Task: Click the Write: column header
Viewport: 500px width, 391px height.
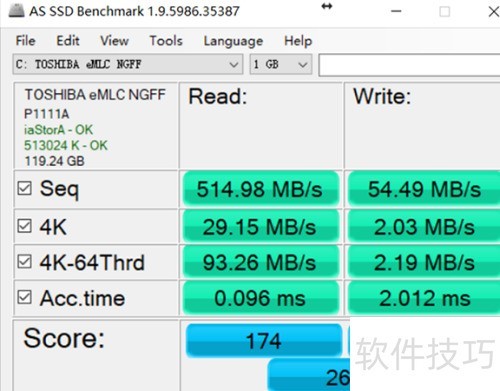Action: pos(382,97)
